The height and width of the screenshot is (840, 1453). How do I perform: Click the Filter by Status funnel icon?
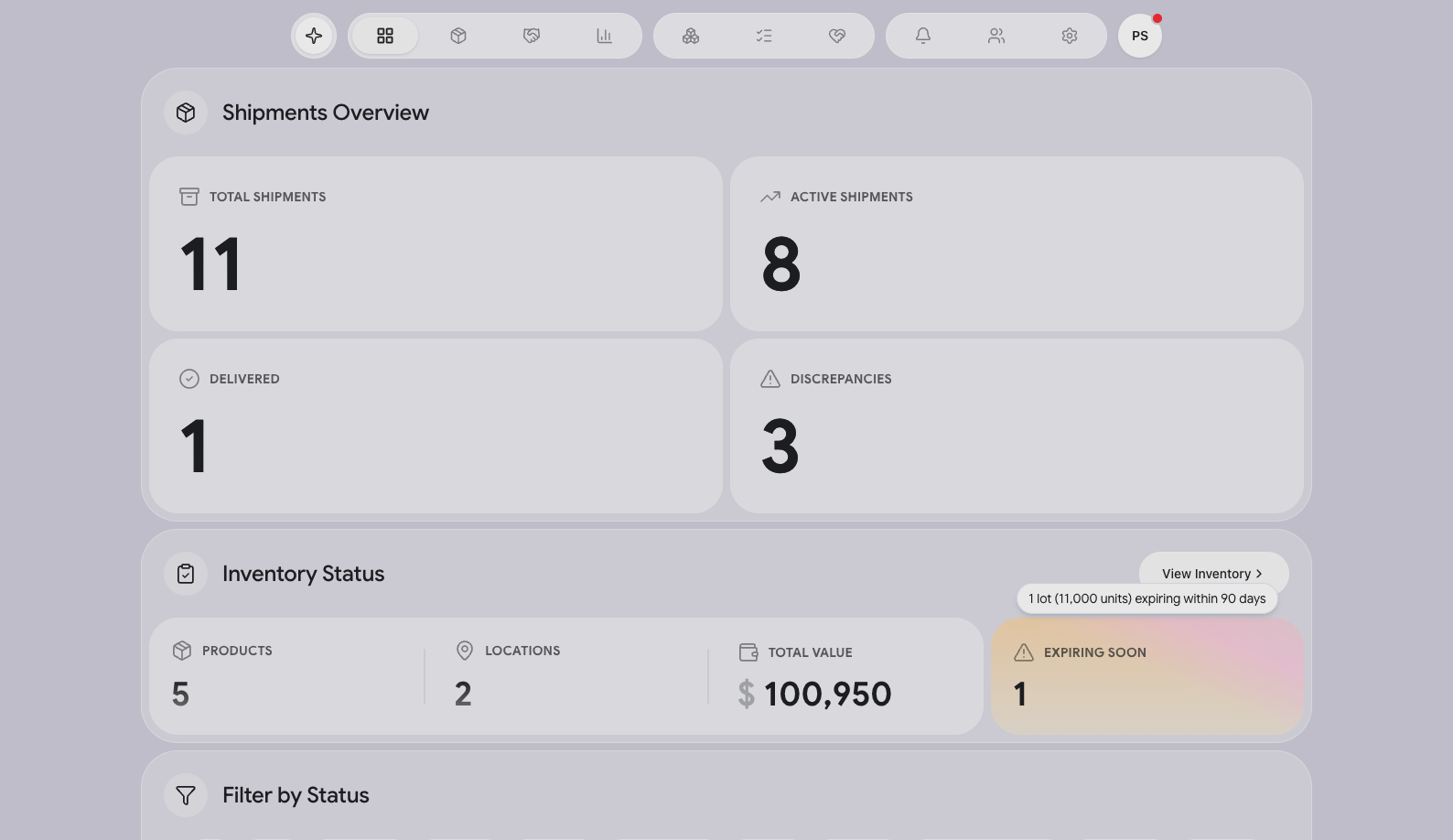click(186, 795)
